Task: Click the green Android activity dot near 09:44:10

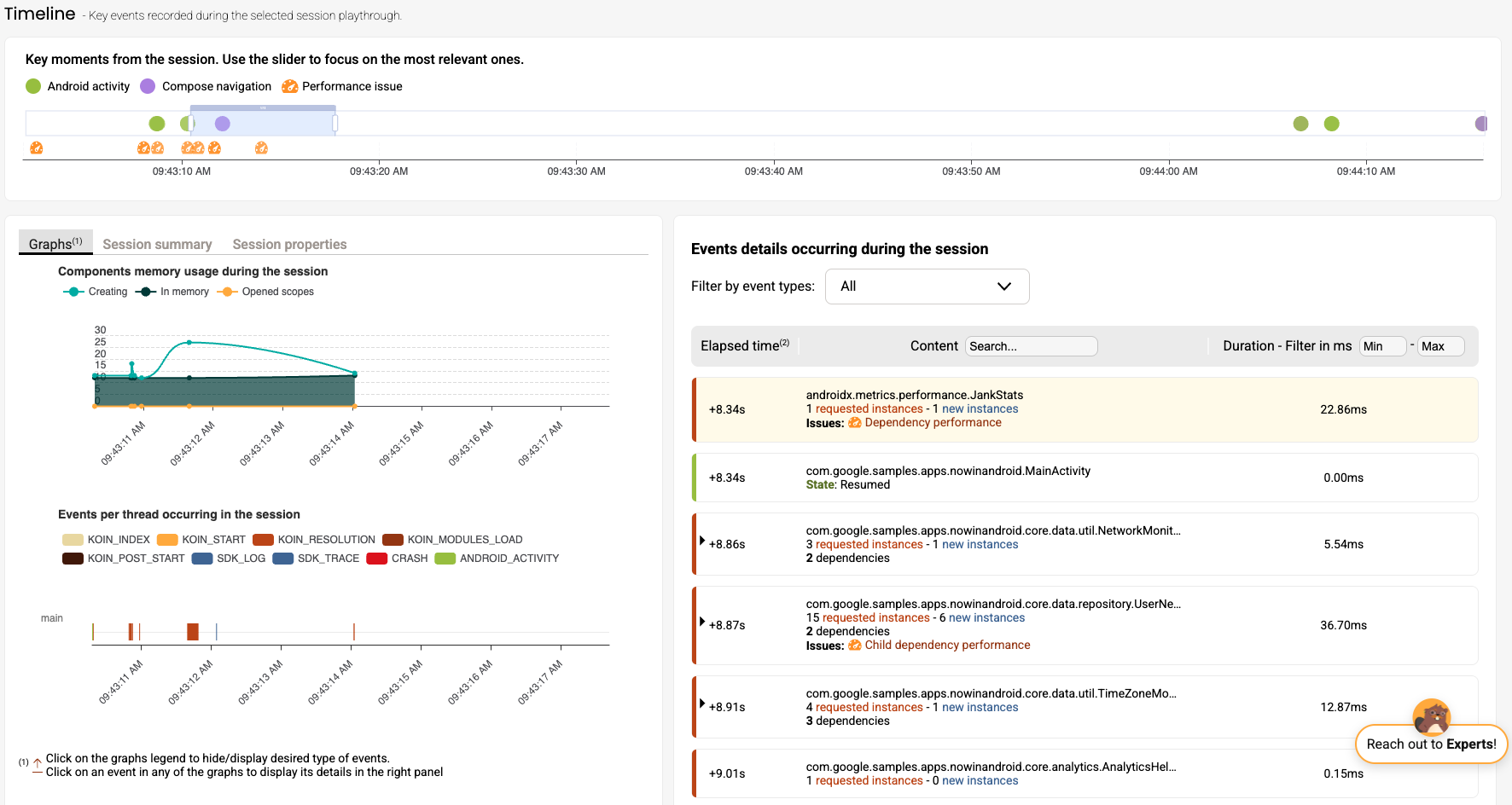Action: tap(1331, 124)
